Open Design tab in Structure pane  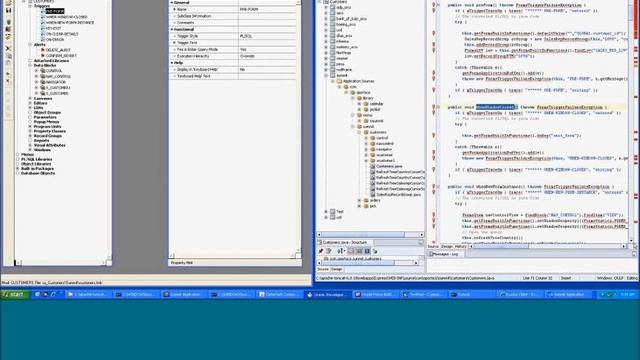click(337, 269)
